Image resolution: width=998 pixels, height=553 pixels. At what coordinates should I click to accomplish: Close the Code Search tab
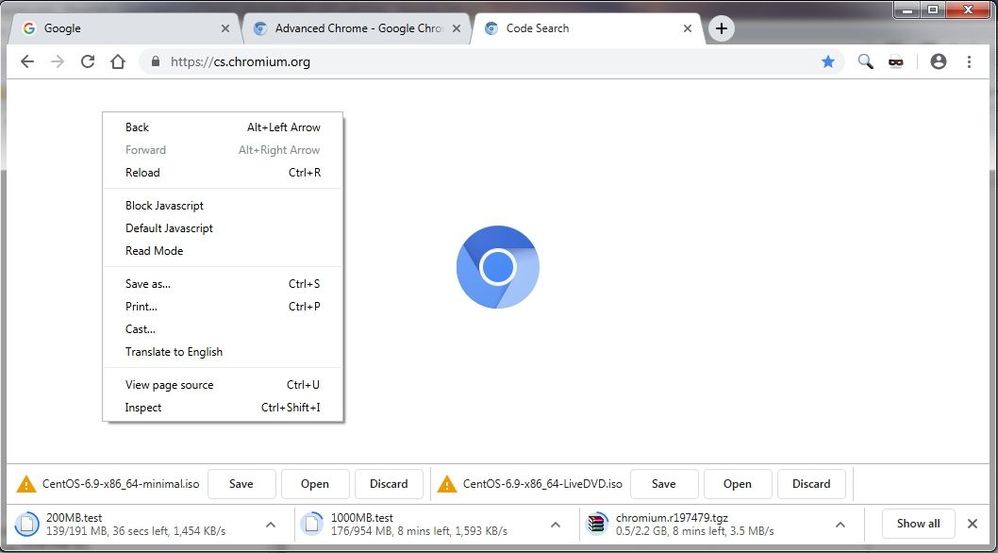click(x=687, y=29)
